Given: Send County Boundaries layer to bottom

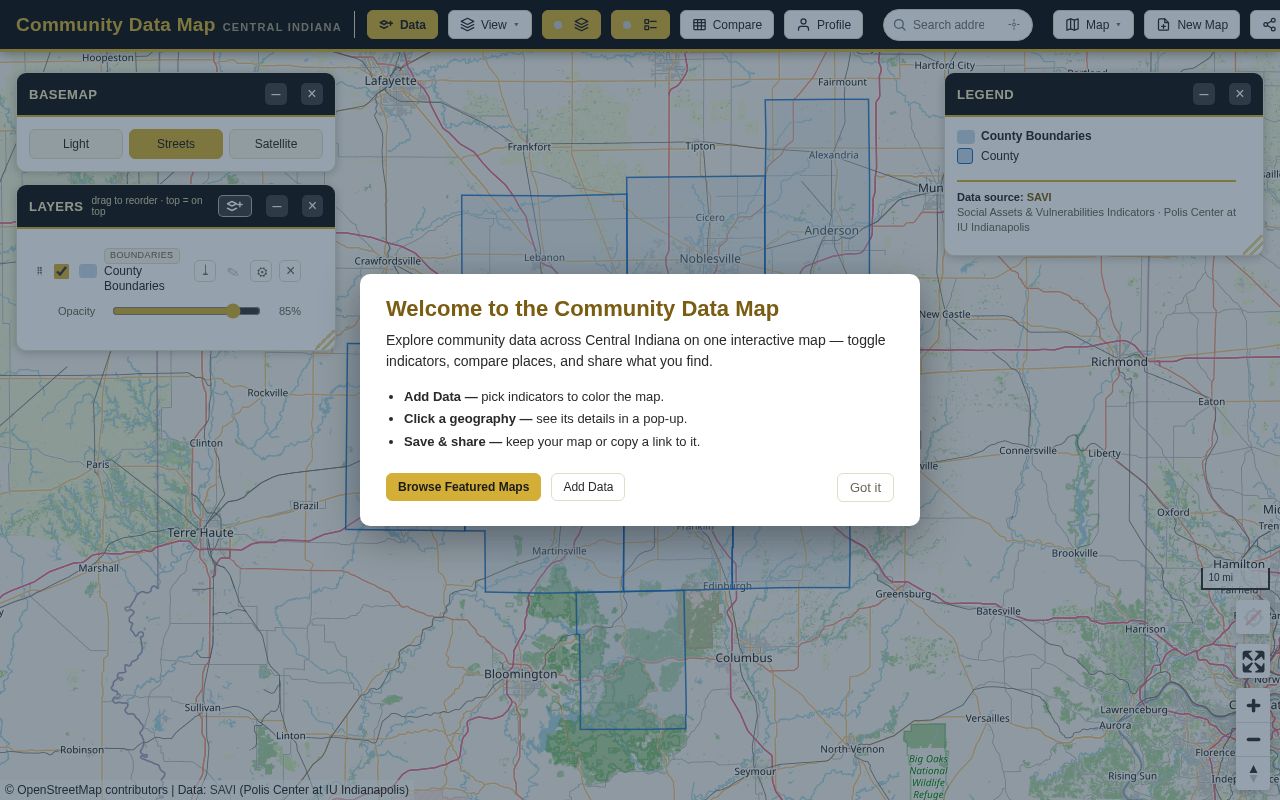Looking at the screenshot, I should tap(205, 271).
